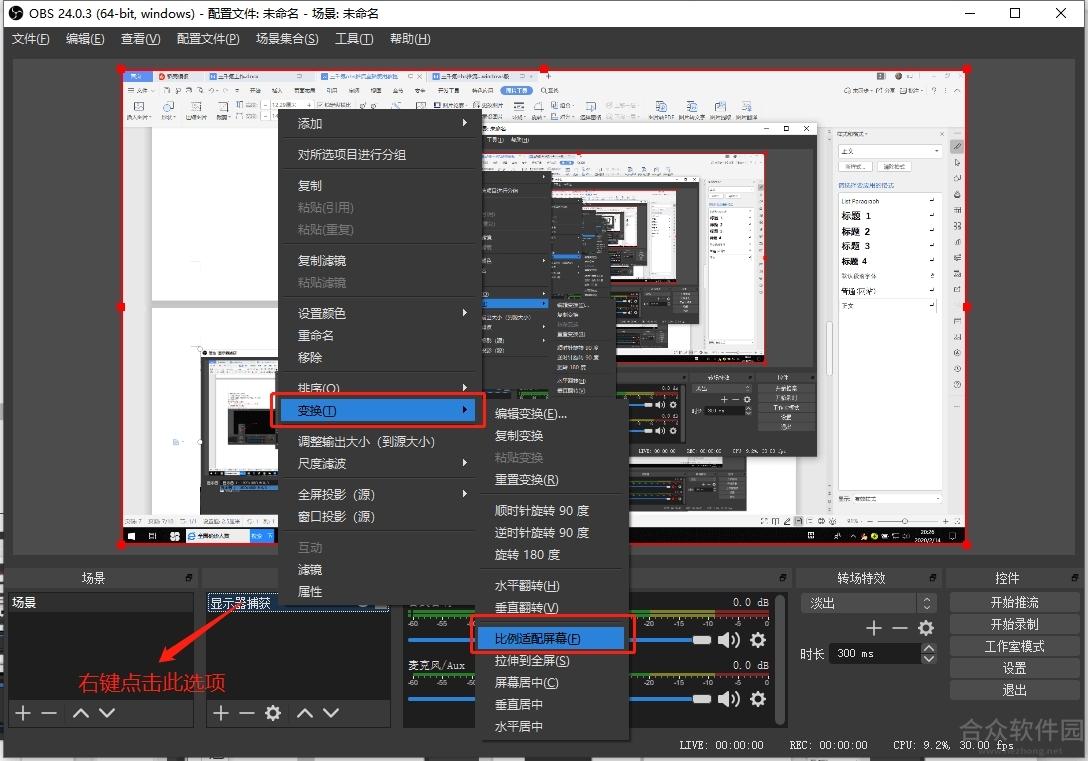Float the 场景 dock using its header icon

189,578
